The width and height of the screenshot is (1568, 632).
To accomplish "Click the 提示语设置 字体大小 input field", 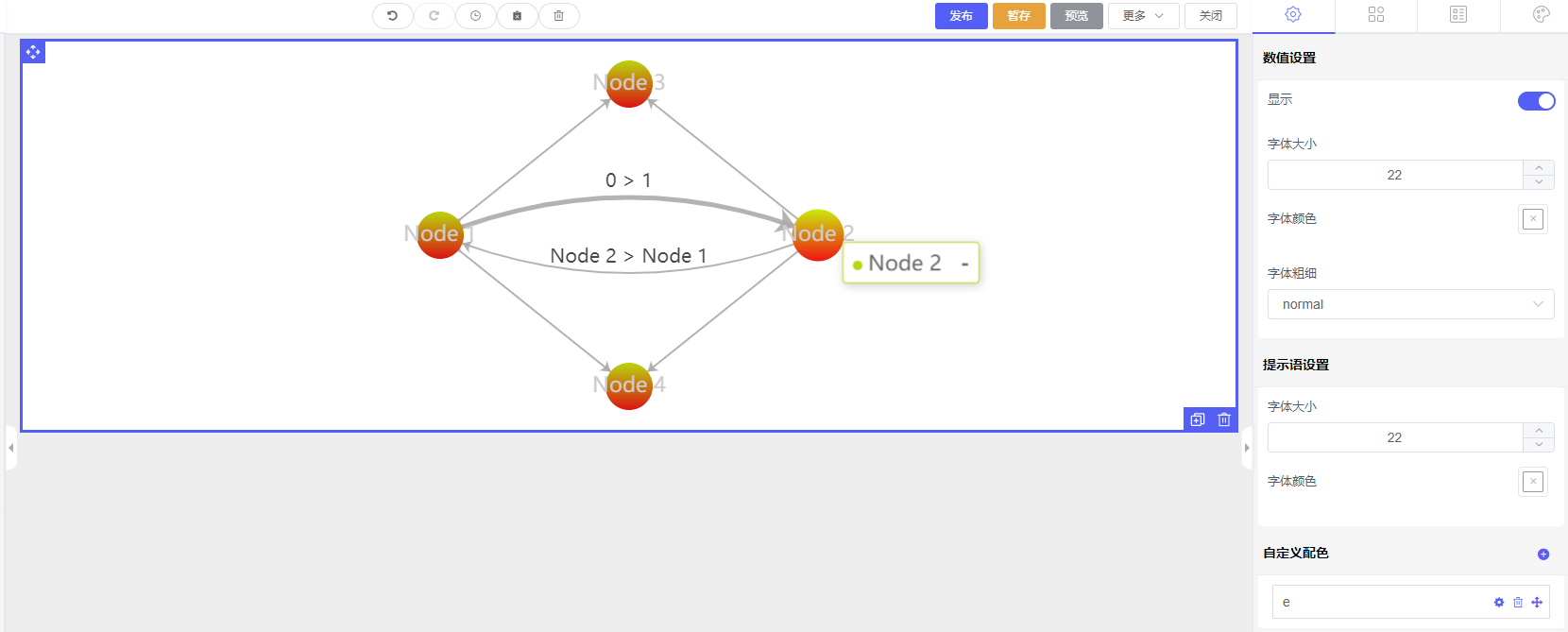I will point(1394,437).
